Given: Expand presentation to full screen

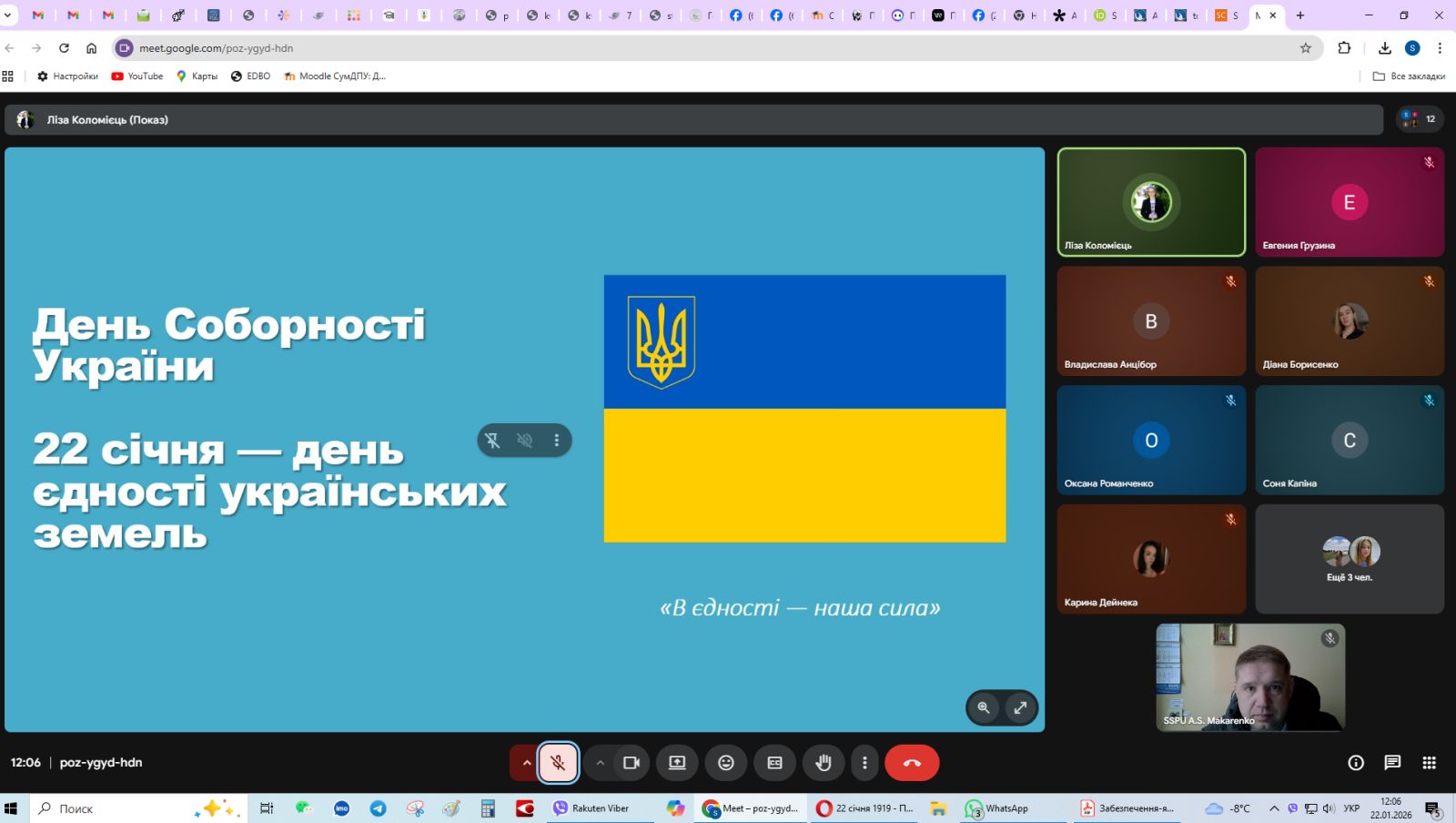Looking at the screenshot, I should pos(1021,707).
